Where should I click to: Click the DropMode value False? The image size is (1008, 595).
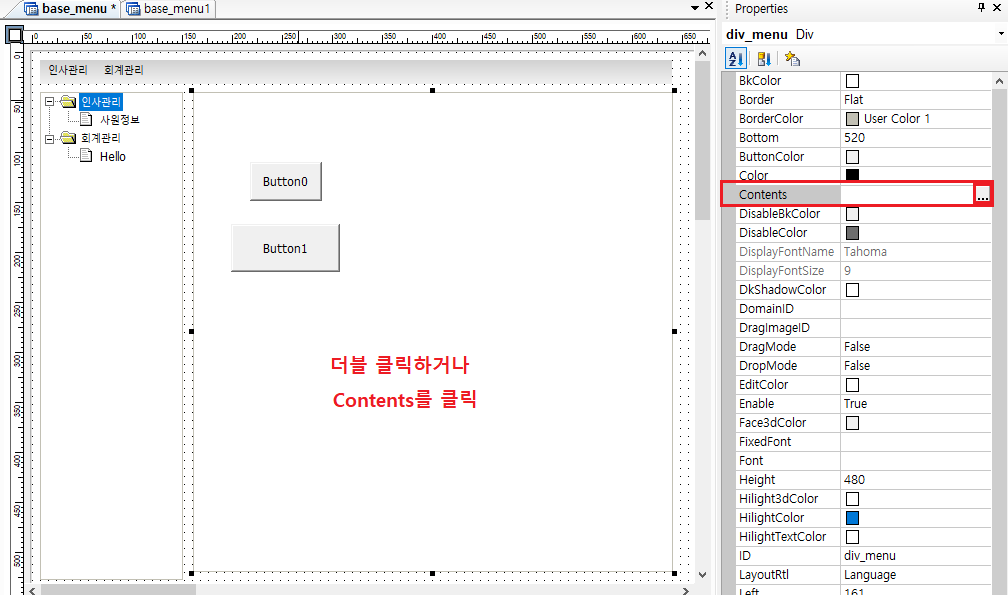click(857, 366)
